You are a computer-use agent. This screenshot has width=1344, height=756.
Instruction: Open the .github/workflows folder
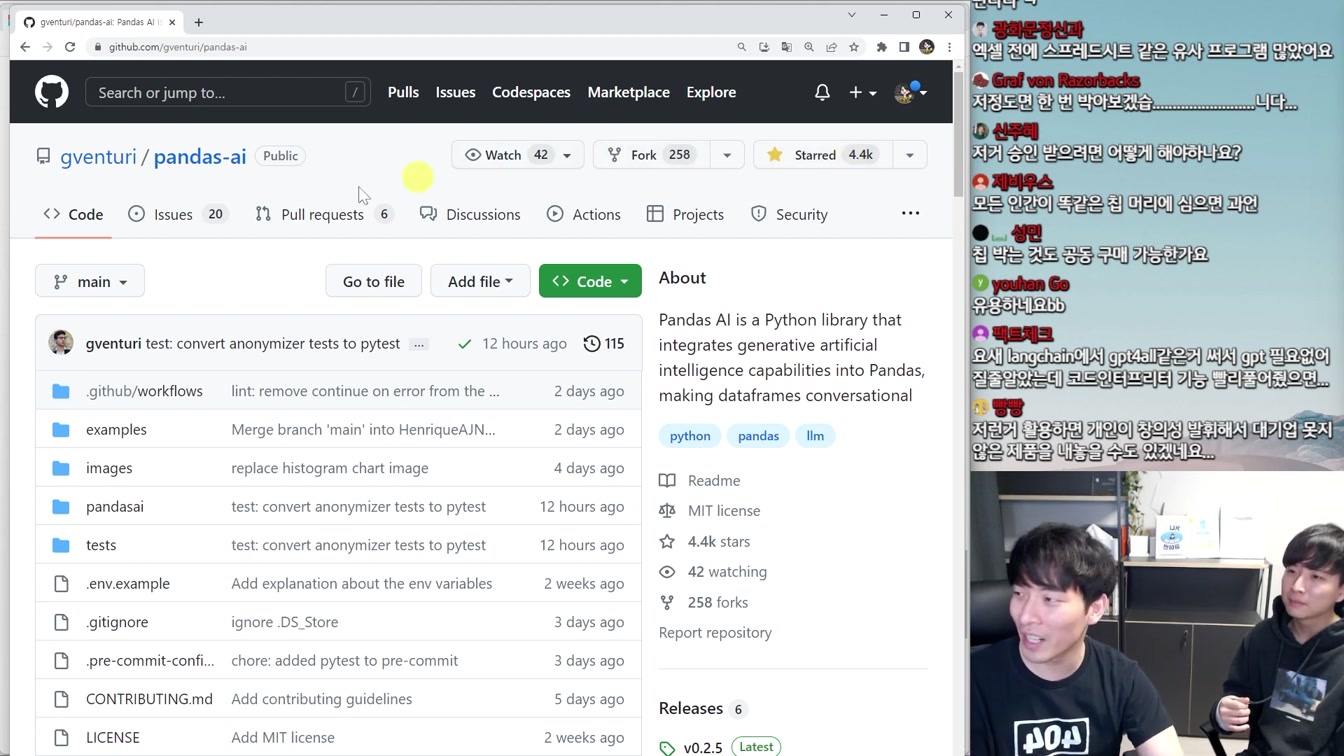(x=144, y=391)
